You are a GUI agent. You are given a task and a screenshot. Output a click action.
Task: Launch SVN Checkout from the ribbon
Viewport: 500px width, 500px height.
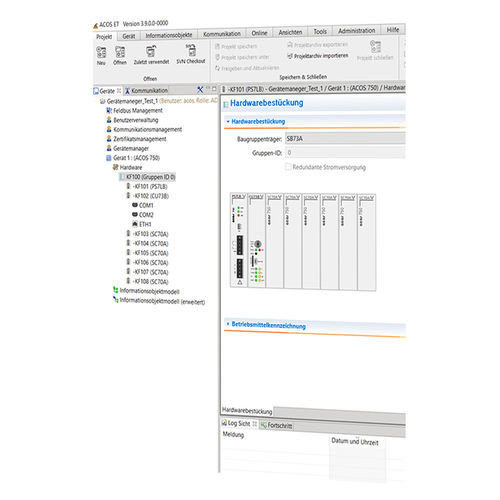(191, 54)
